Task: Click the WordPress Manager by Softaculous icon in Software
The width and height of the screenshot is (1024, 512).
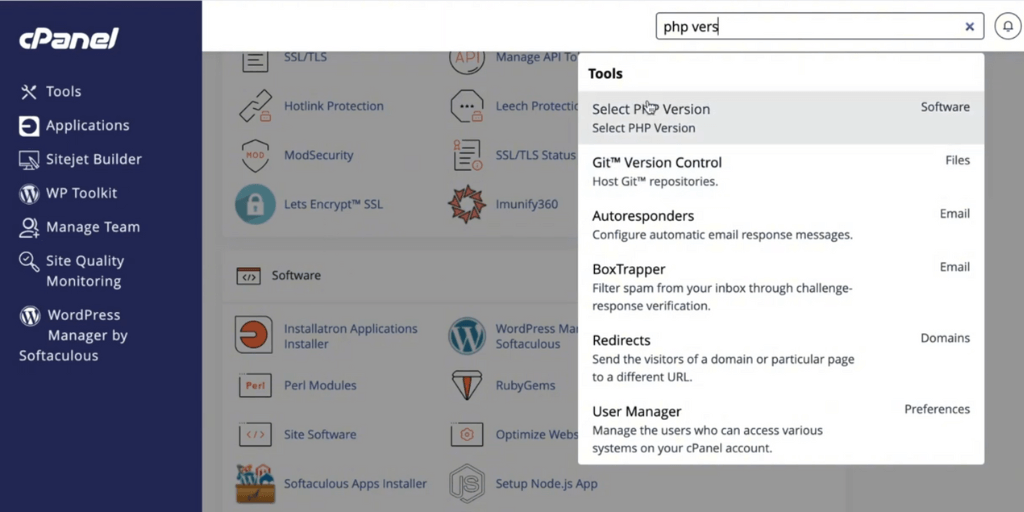Action: point(467,336)
